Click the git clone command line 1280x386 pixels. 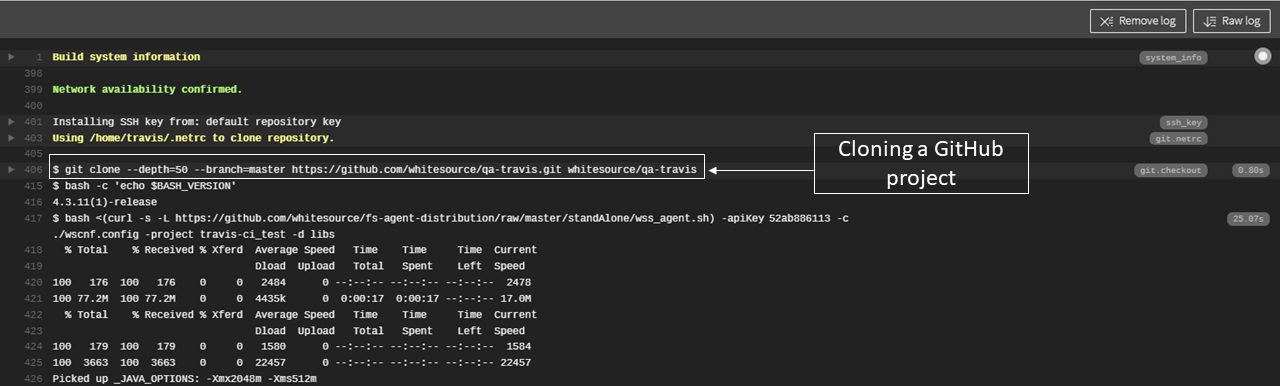pyautogui.click(x=377, y=170)
